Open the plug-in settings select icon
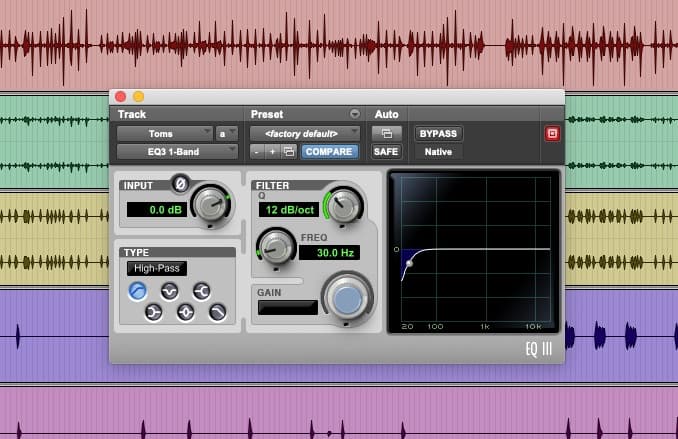Viewport: 678px width, 439px height. [289, 152]
